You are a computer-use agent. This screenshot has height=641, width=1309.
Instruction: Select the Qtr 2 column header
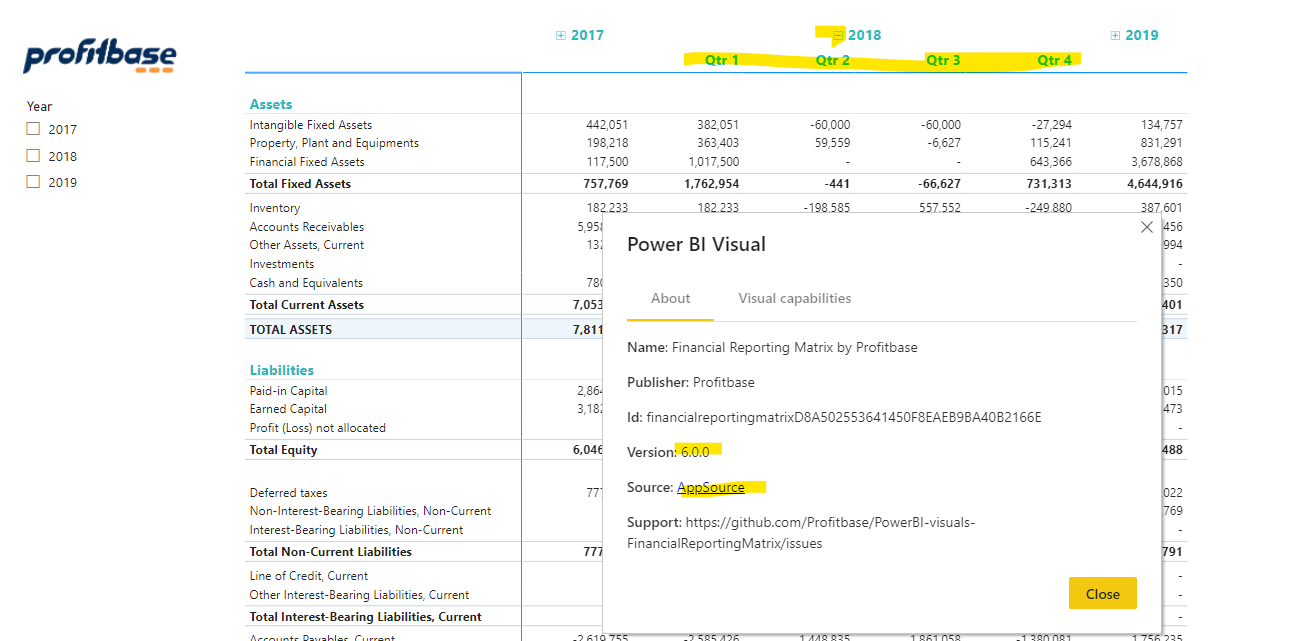(833, 60)
